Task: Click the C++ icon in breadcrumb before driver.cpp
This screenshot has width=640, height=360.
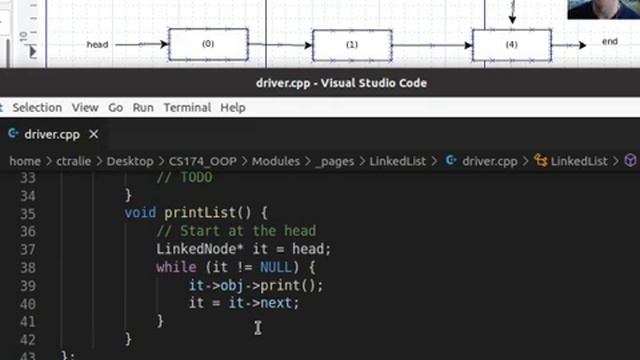Action: point(451,160)
